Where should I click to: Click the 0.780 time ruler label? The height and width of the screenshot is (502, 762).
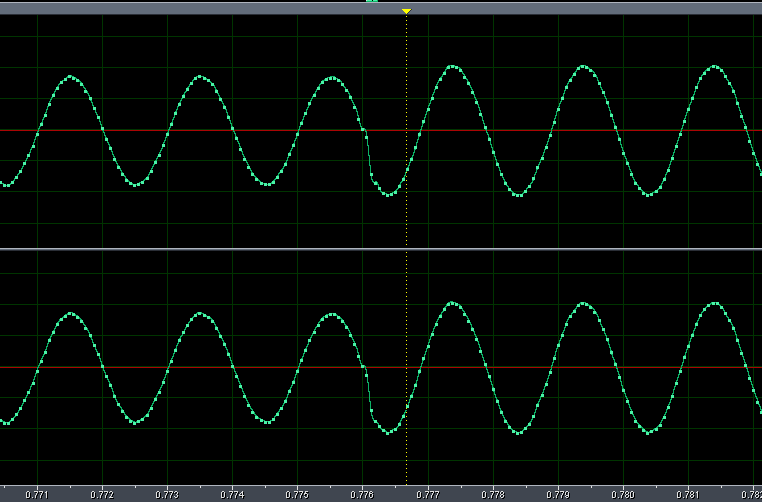click(622, 494)
